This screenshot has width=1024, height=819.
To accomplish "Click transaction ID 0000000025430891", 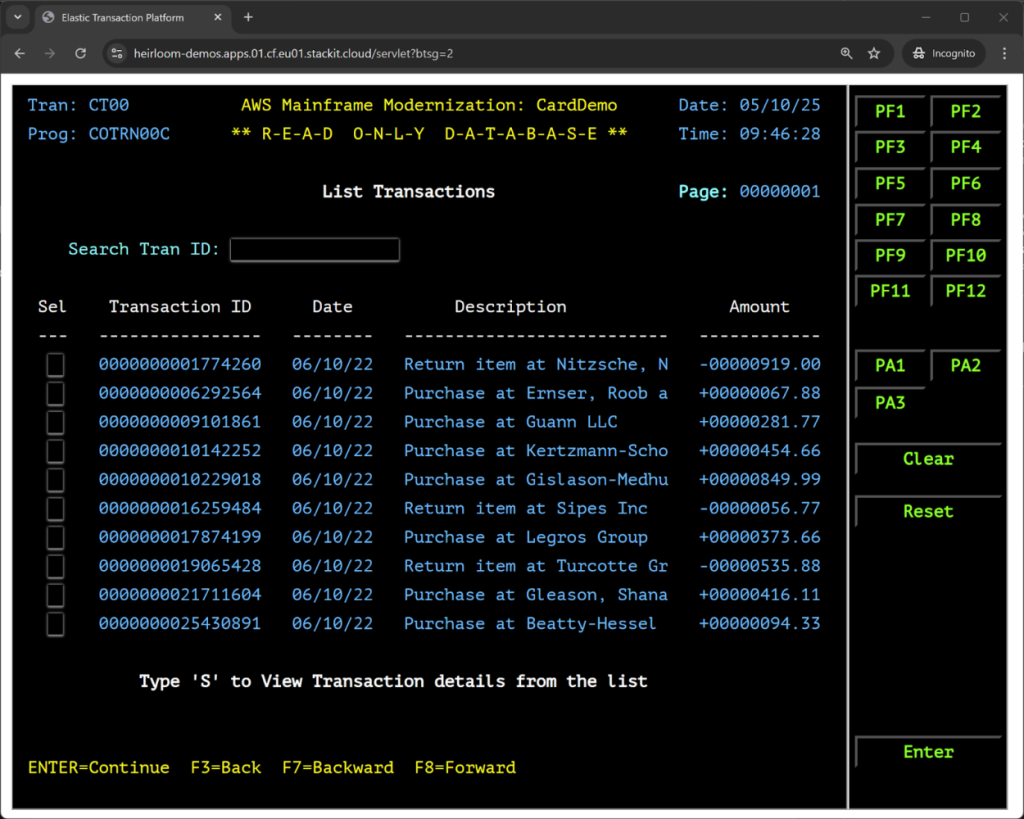I will pyautogui.click(x=180, y=624).
